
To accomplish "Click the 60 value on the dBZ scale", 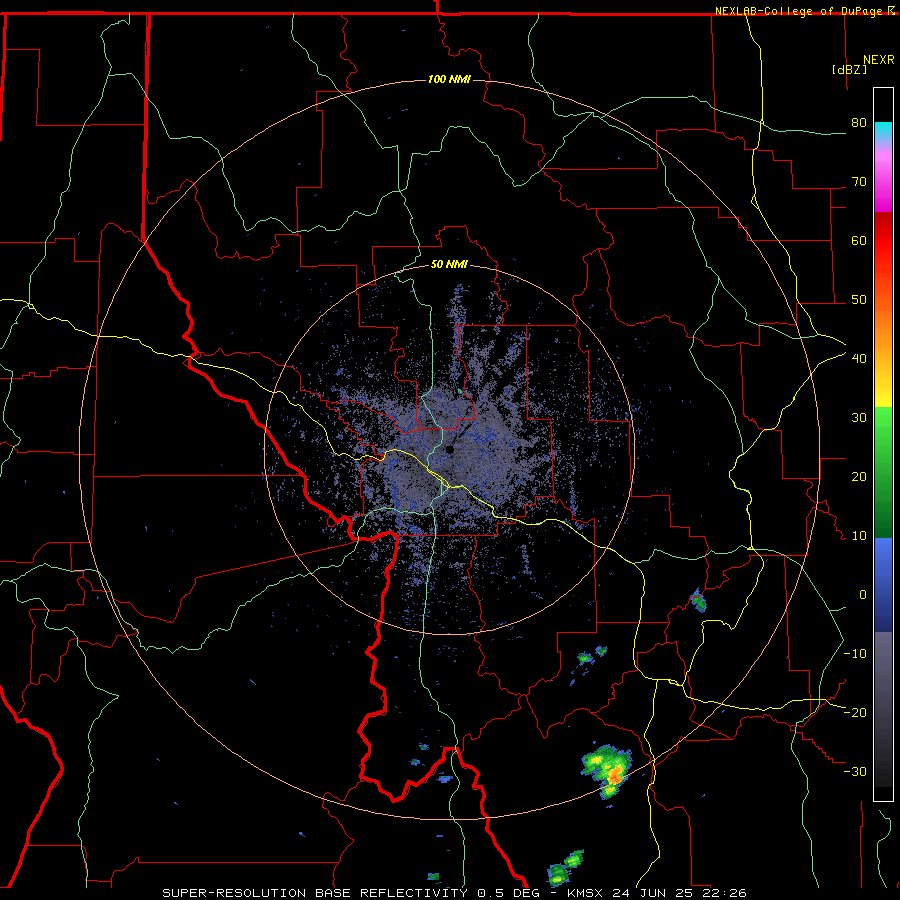I will click(859, 240).
